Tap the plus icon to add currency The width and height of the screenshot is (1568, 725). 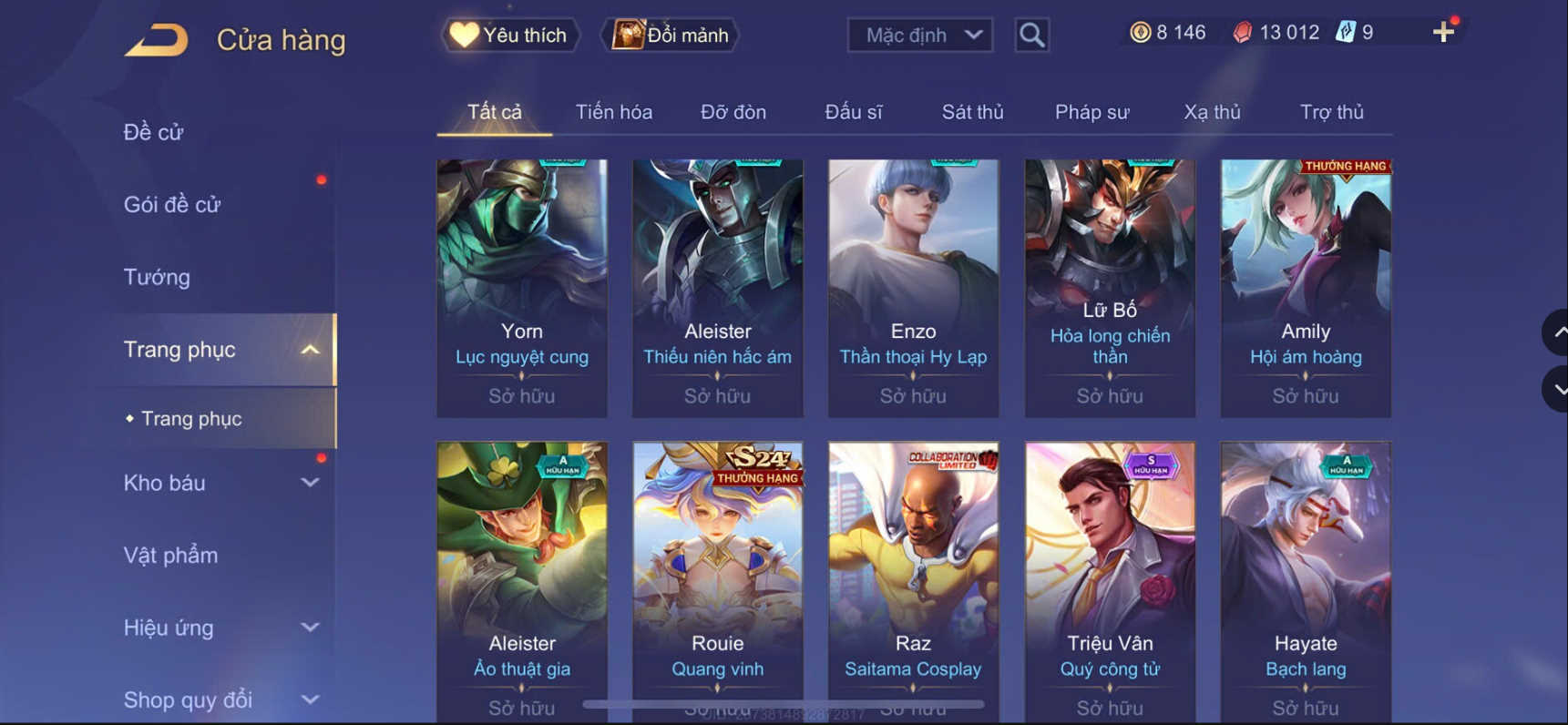[x=1443, y=33]
